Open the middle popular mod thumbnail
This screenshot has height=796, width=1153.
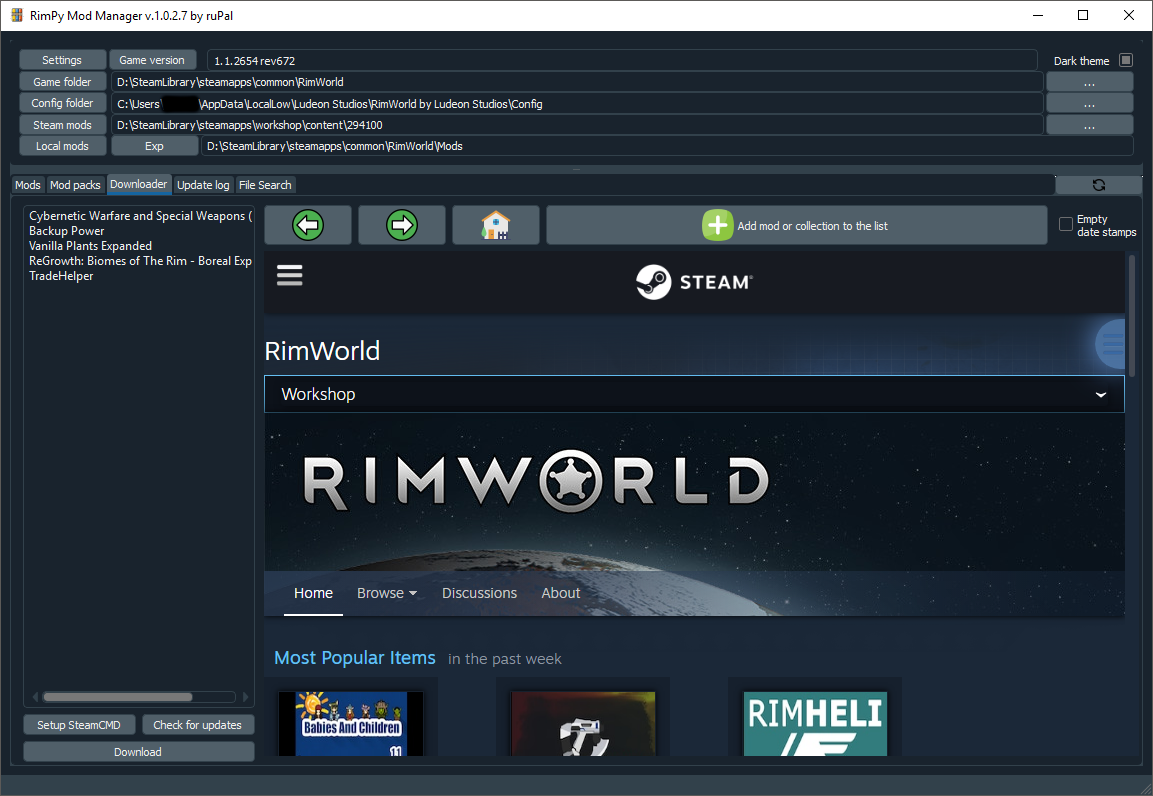[583, 723]
